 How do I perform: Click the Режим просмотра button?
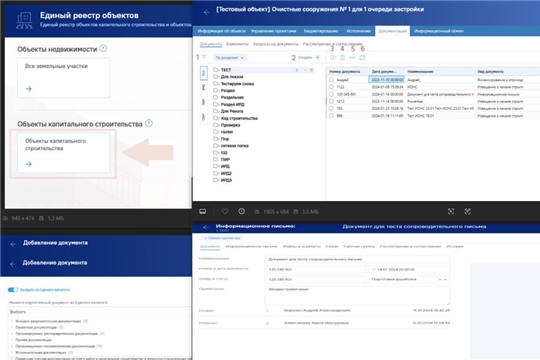tap(222, 238)
